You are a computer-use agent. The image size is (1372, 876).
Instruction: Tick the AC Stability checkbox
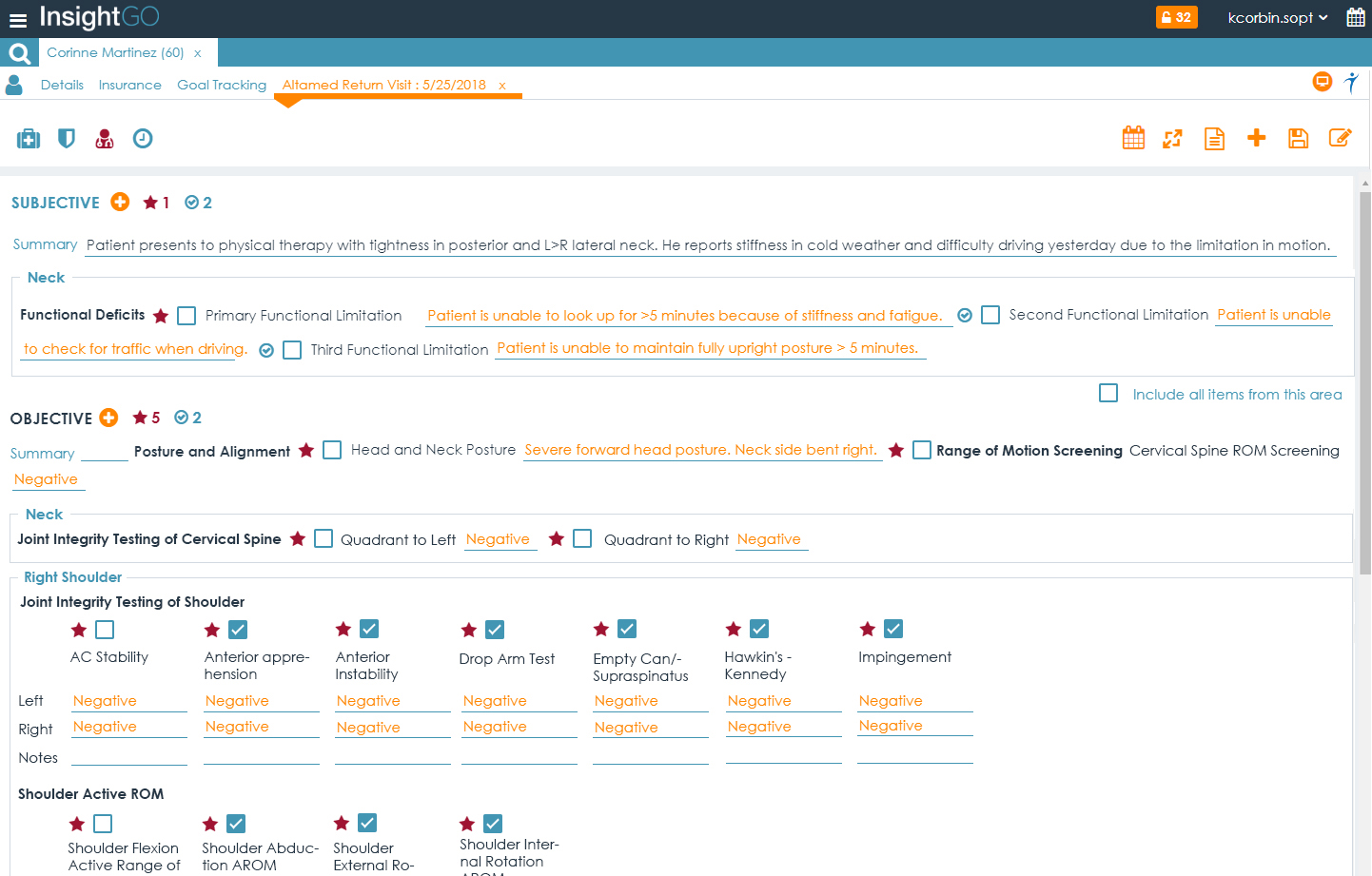105,630
